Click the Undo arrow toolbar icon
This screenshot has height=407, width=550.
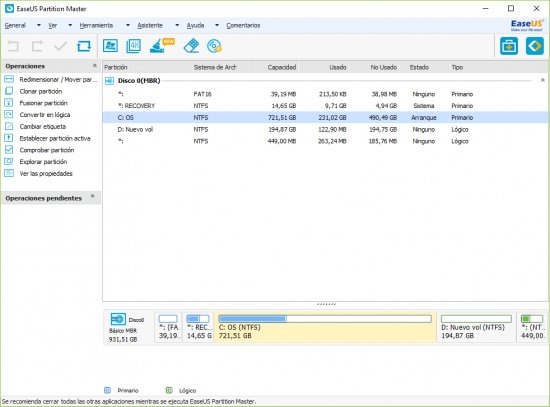(13, 46)
